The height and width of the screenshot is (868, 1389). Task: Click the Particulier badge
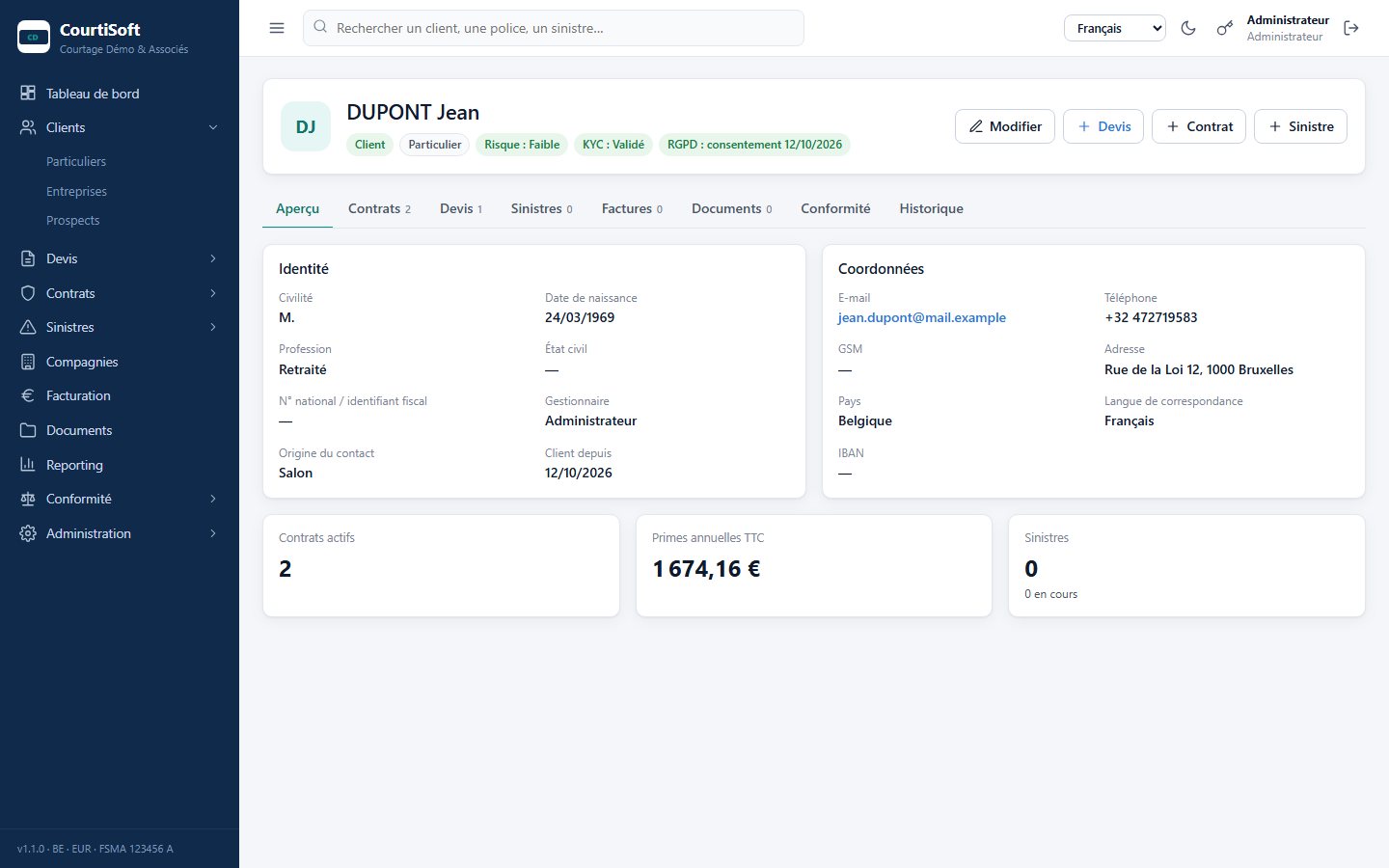[435, 145]
